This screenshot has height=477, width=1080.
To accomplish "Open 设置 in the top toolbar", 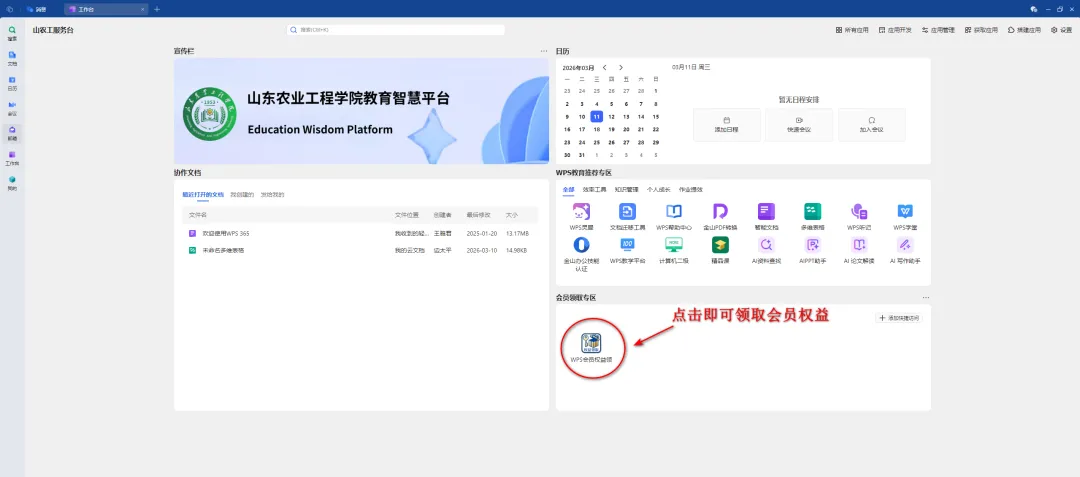I will pyautogui.click(x=1061, y=30).
